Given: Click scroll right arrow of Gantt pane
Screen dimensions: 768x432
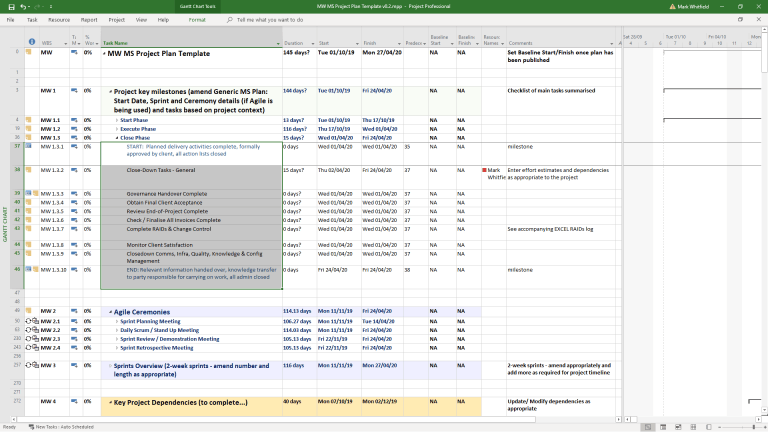Looking at the screenshot, I should tap(757, 419).
